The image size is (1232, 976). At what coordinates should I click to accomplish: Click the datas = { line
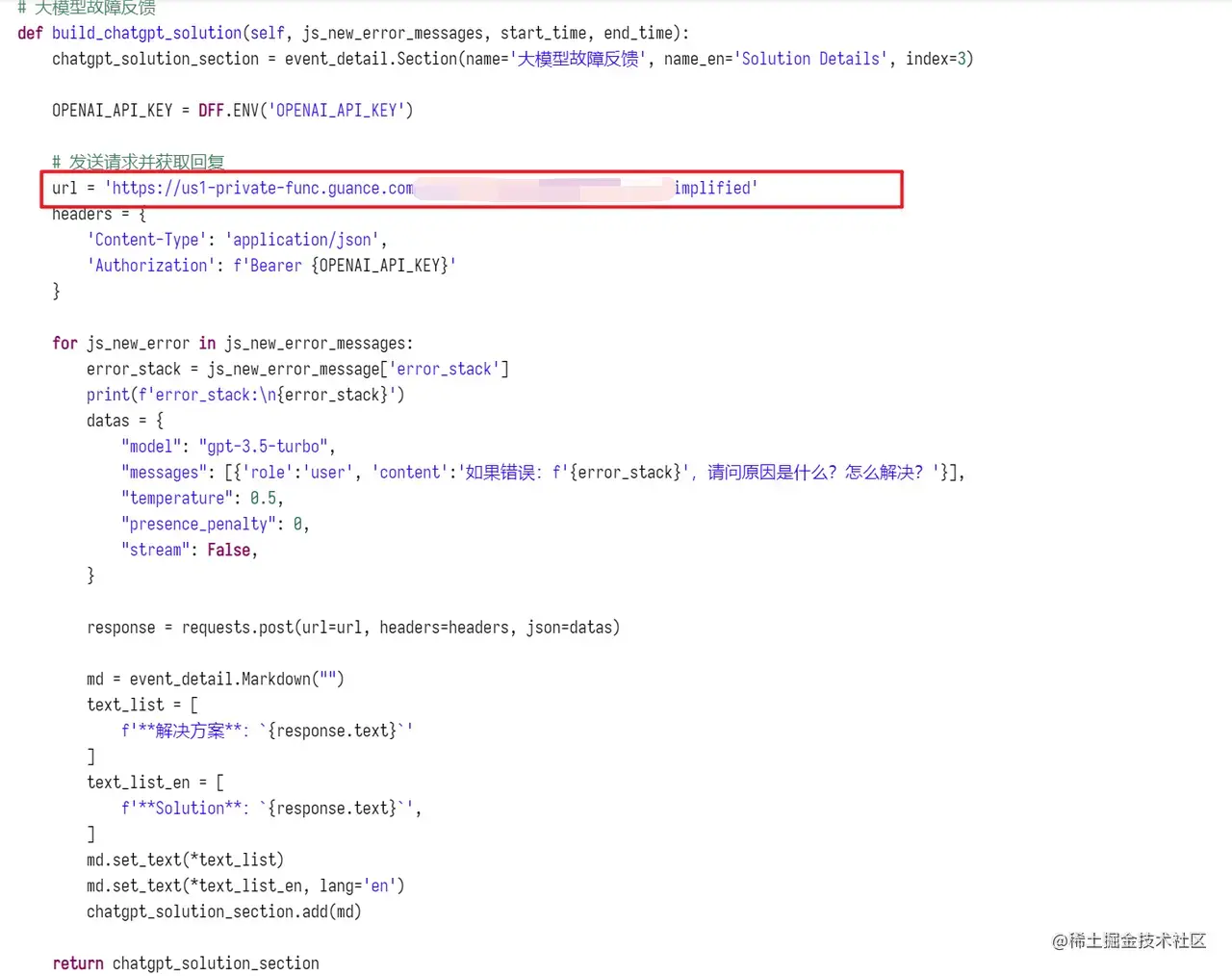(125, 422)
